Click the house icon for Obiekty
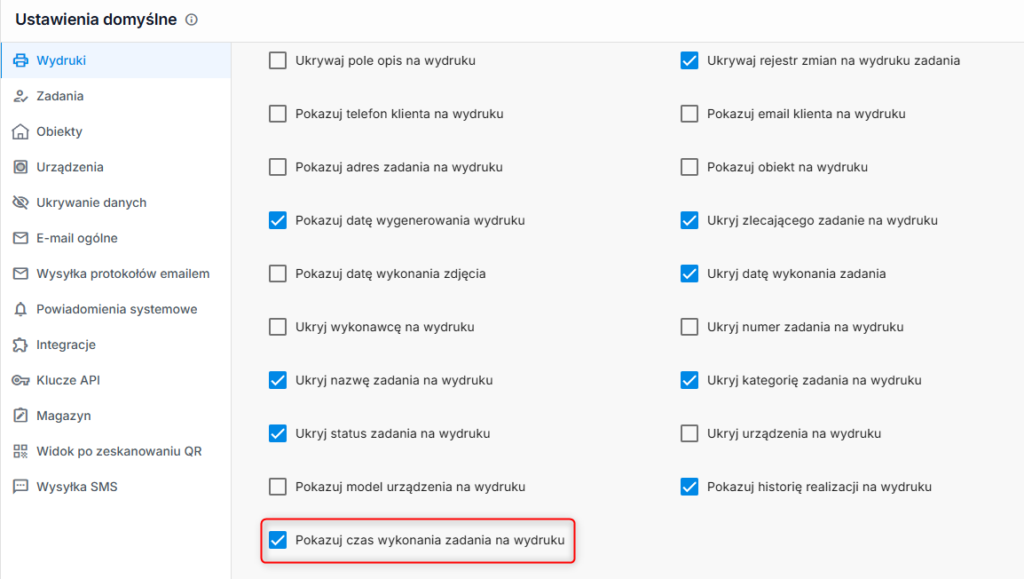The width and height of the screenshot is (1024, 579). 21,131
